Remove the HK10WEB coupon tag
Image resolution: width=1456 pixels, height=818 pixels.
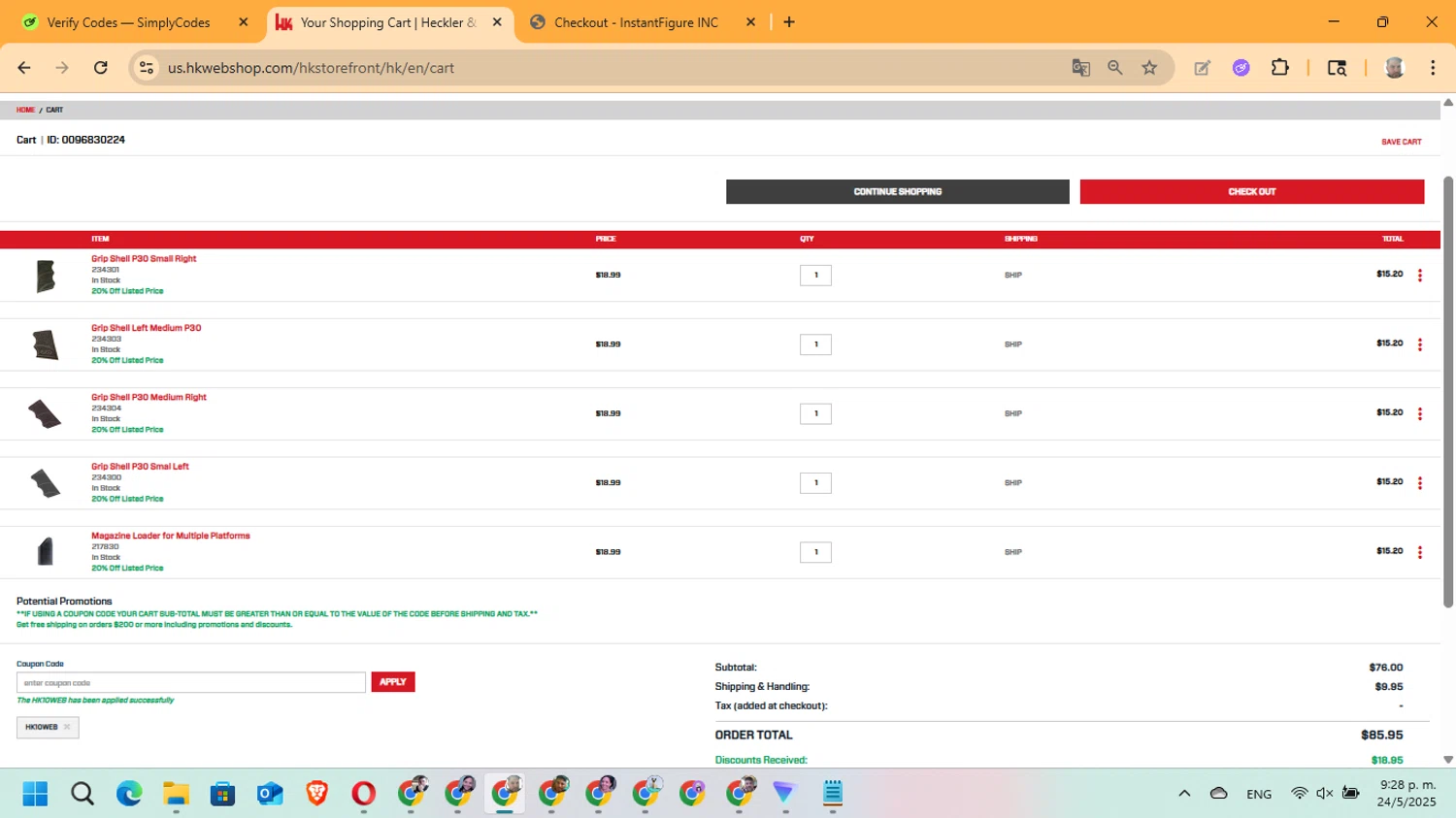[x=67, y=727]
